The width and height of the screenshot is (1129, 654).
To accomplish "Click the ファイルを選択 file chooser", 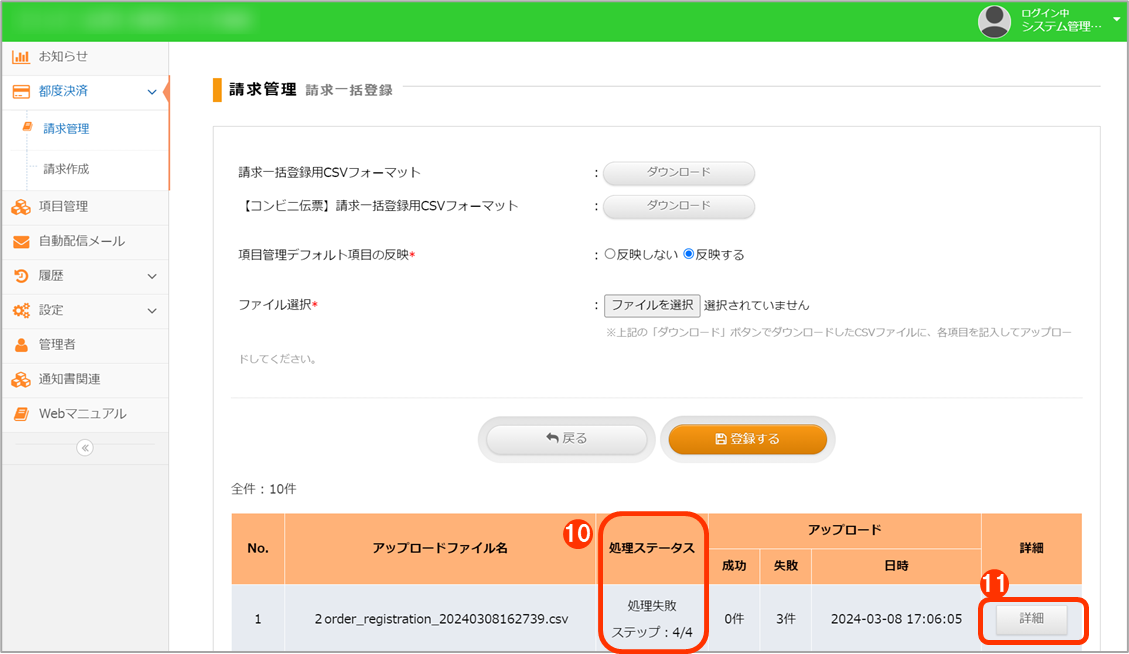I will [x=652, y=305].
